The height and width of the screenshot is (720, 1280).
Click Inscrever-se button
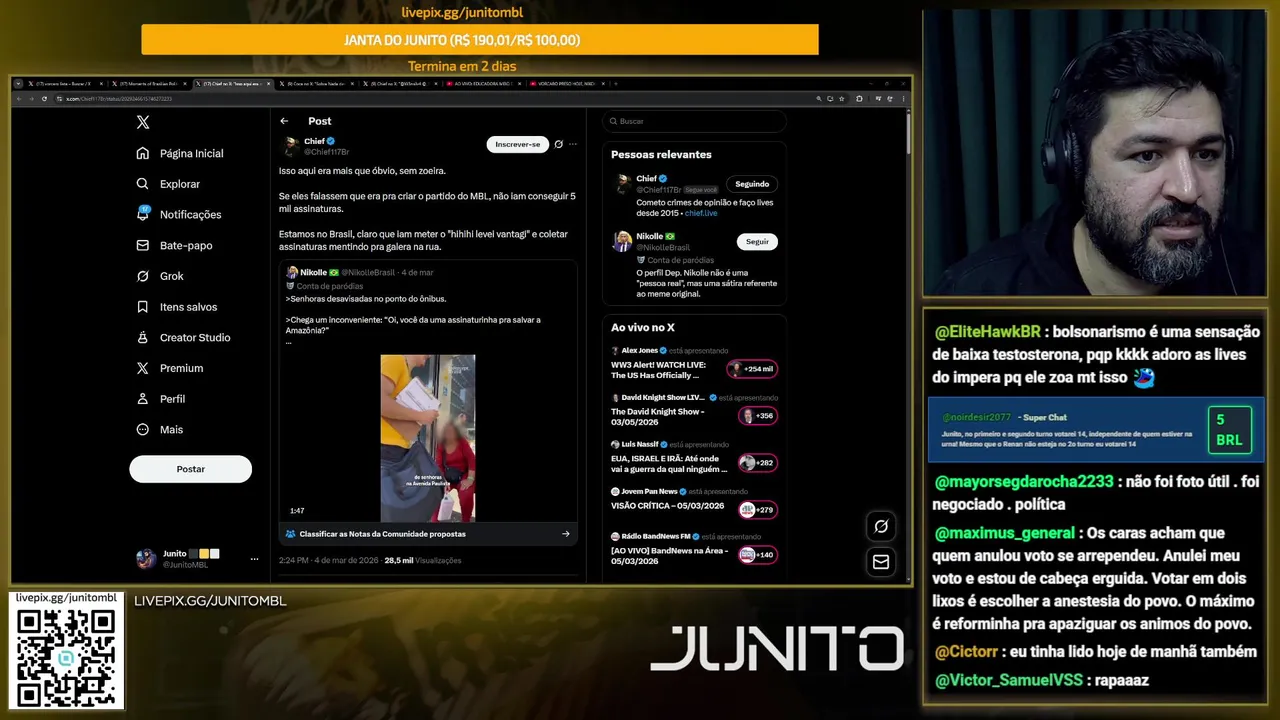pos(518,144)
